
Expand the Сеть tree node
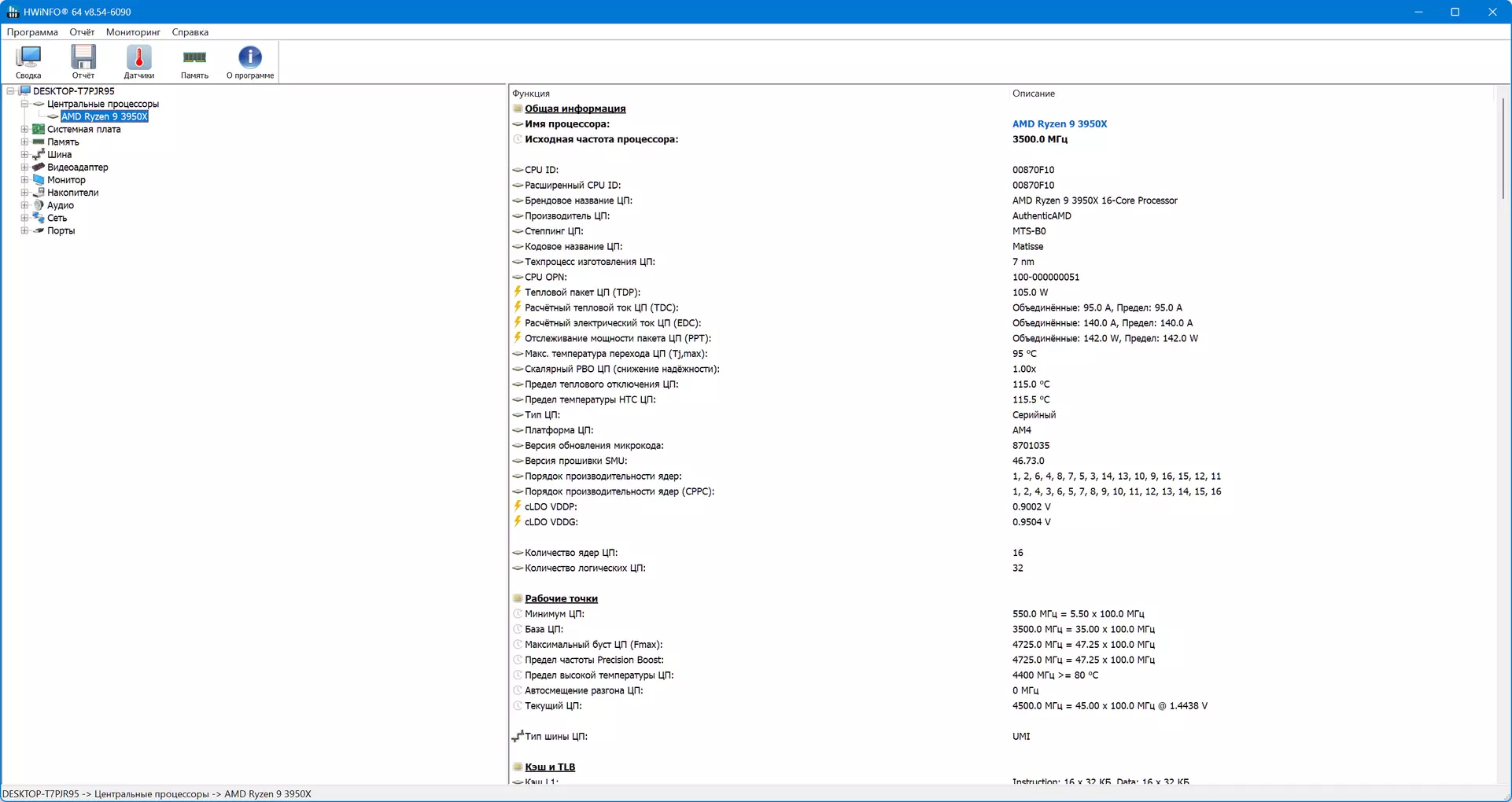point(24,218)
